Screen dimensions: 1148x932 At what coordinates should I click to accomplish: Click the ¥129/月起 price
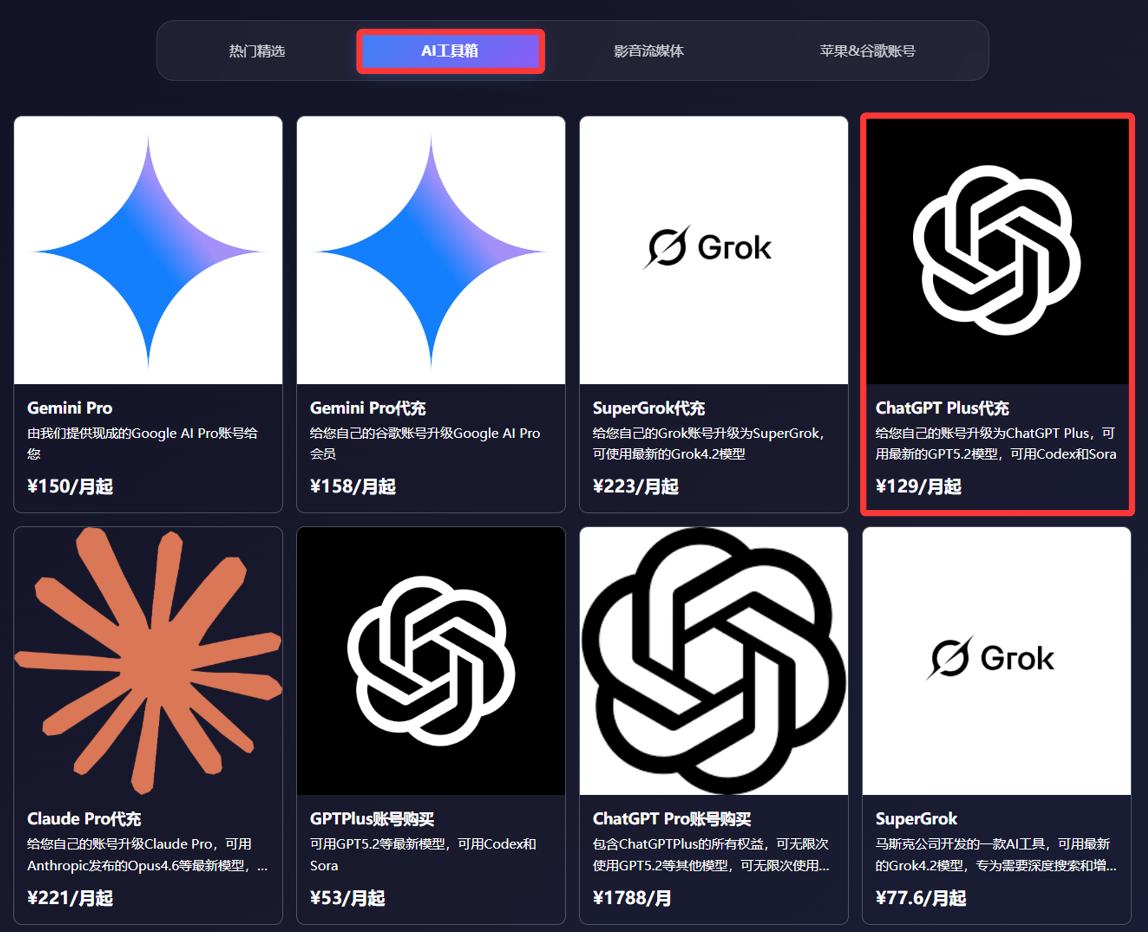click(918, 486)
